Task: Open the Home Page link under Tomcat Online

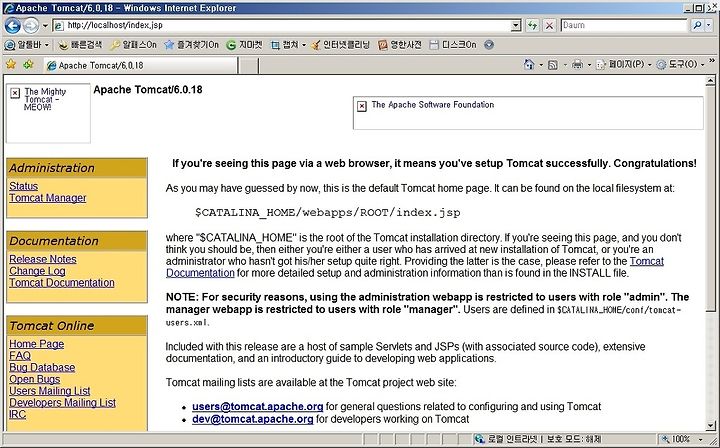Action: click(x=37, y=344)
